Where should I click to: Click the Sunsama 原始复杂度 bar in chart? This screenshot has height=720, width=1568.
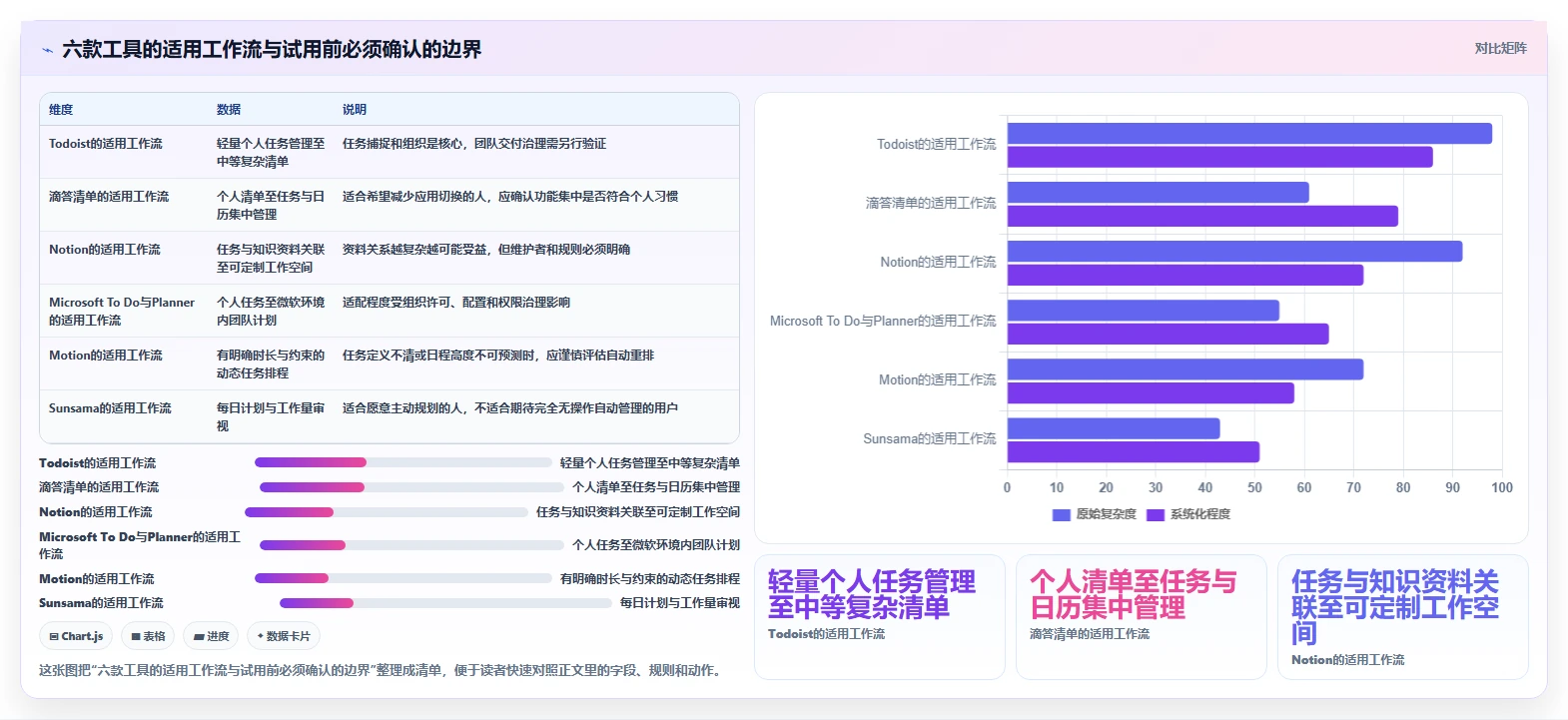click(1114, 428)
